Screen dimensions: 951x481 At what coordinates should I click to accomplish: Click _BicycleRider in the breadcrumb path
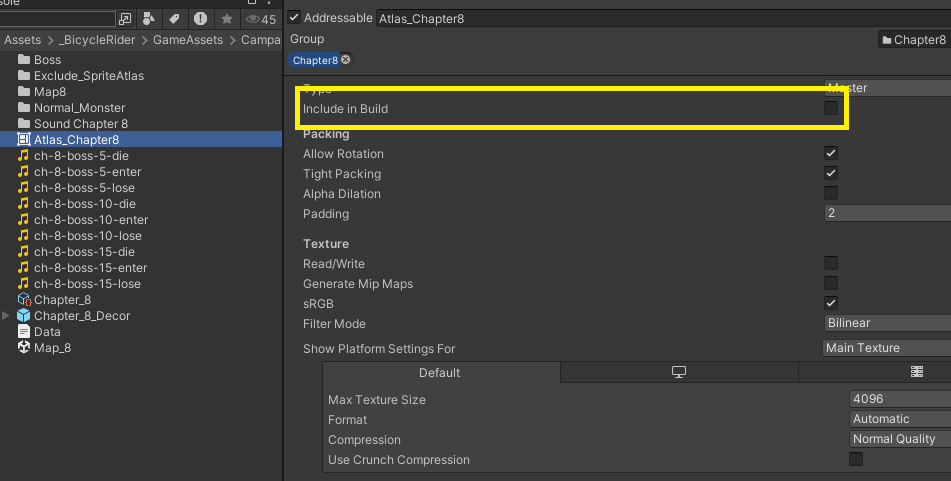tap(97, 40)
